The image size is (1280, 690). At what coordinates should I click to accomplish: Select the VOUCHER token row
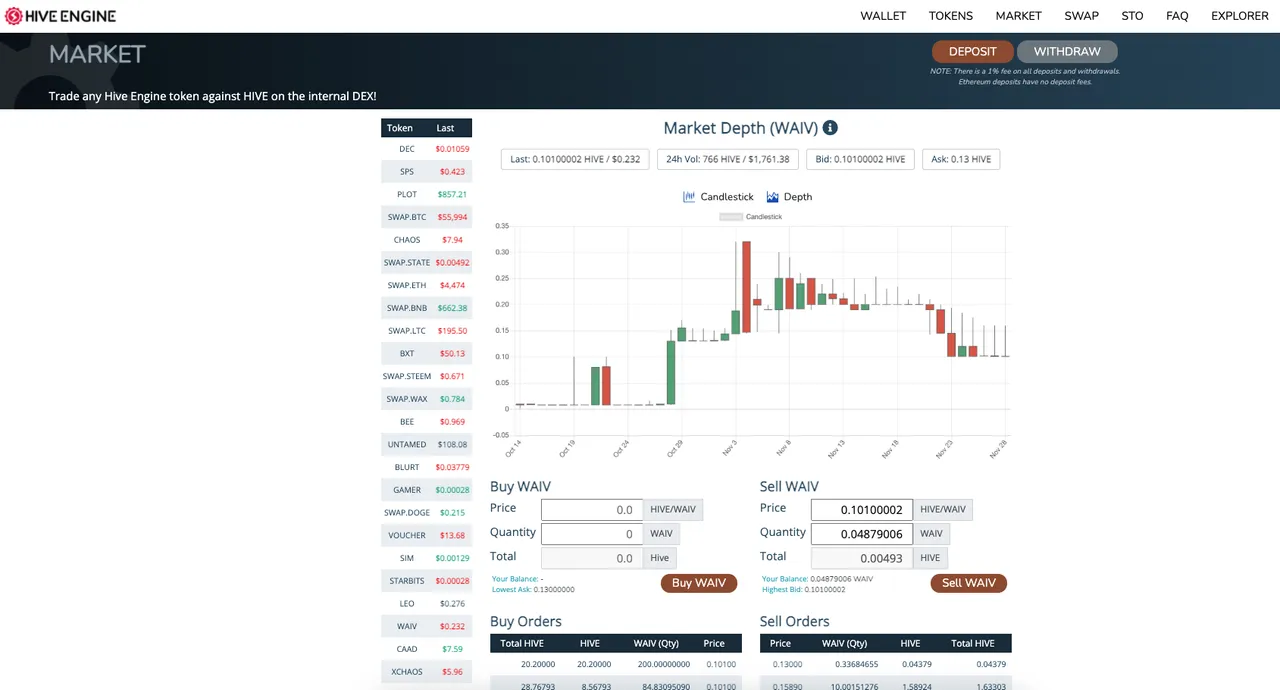tap(426, 535)
